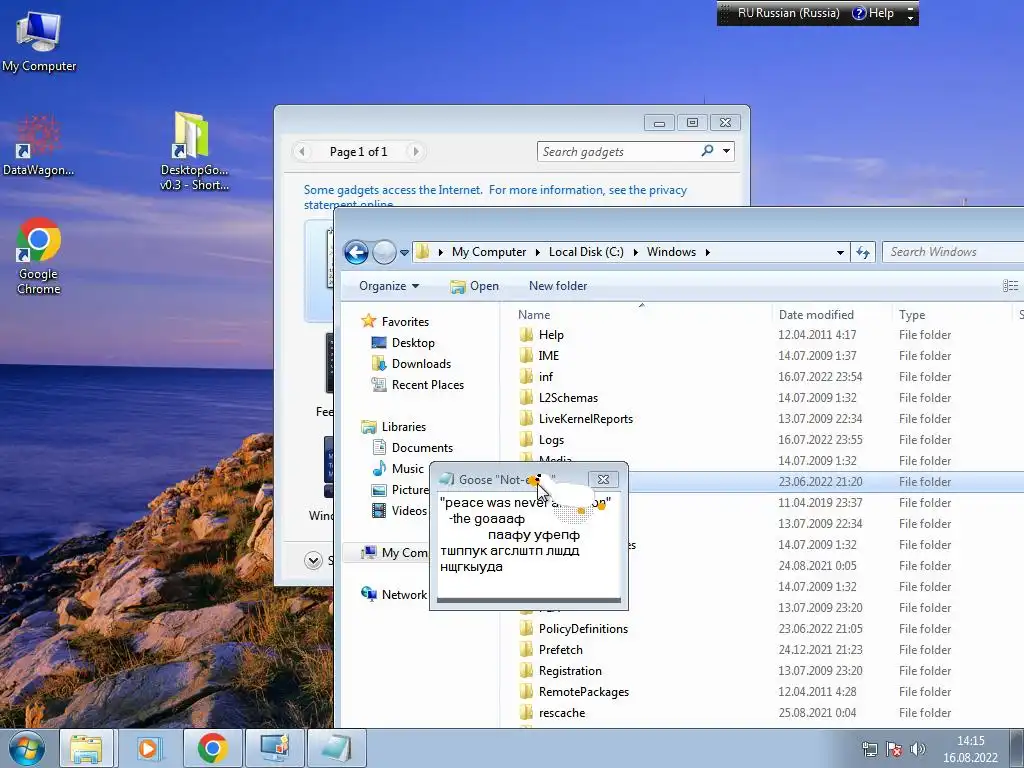Click the Explorer Forward arrow button
1024x768 pixels.
tap(384, 252)
